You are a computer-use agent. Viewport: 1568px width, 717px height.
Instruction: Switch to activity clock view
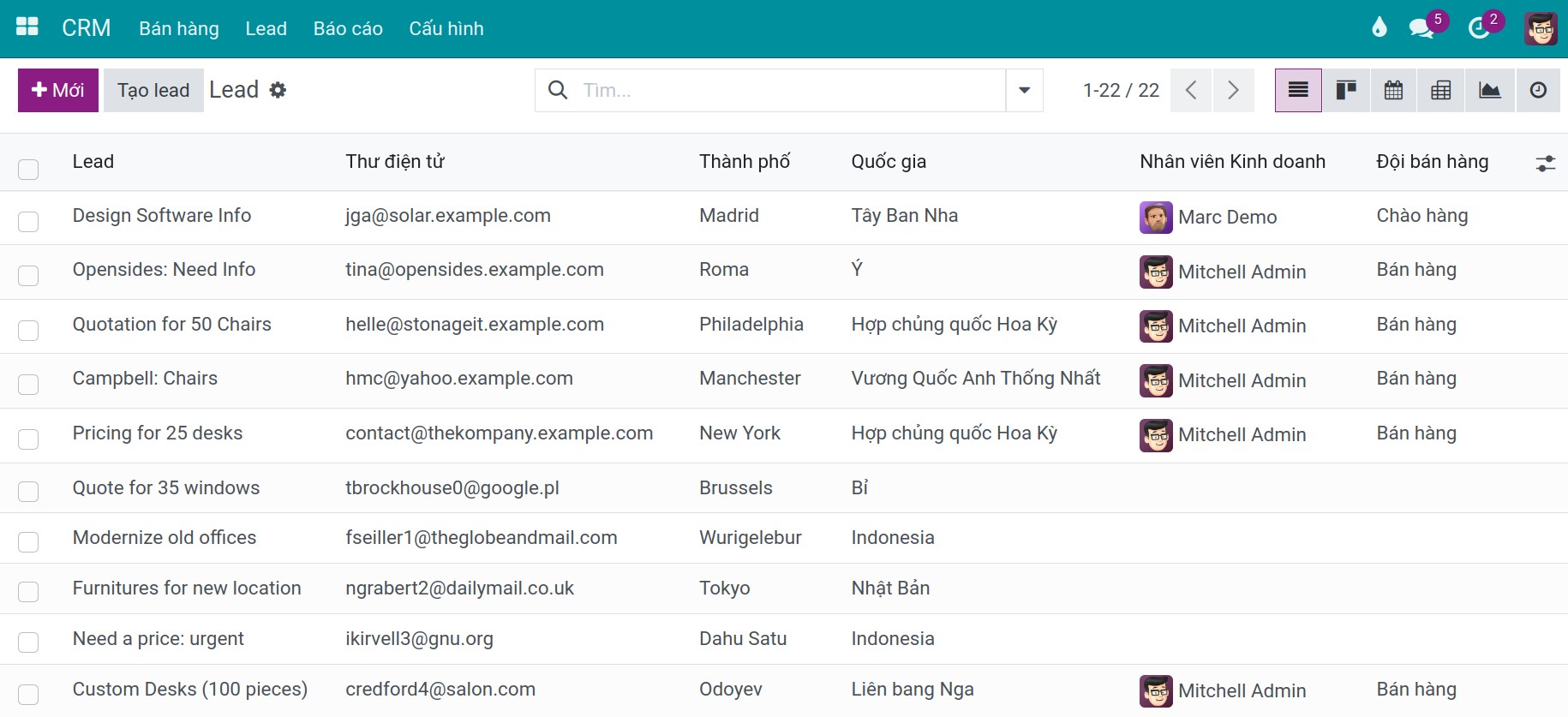point(1539,90)
